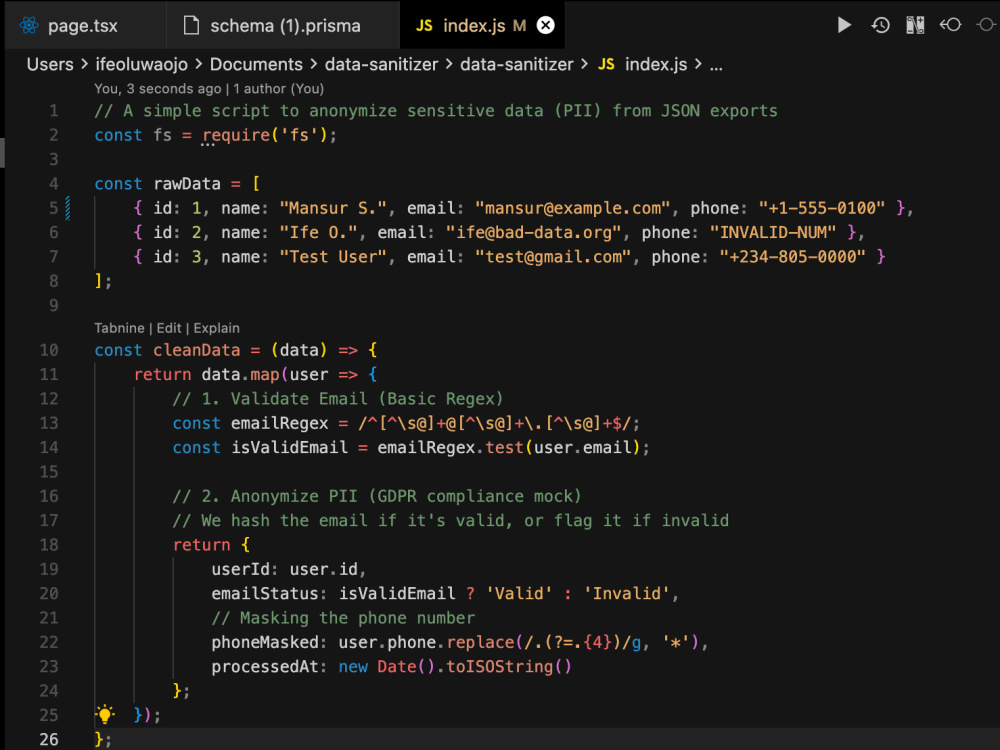Click the first data-sanitizer breadcrumb
This screenshot has width=1000, height=750.
click(381, 64)
